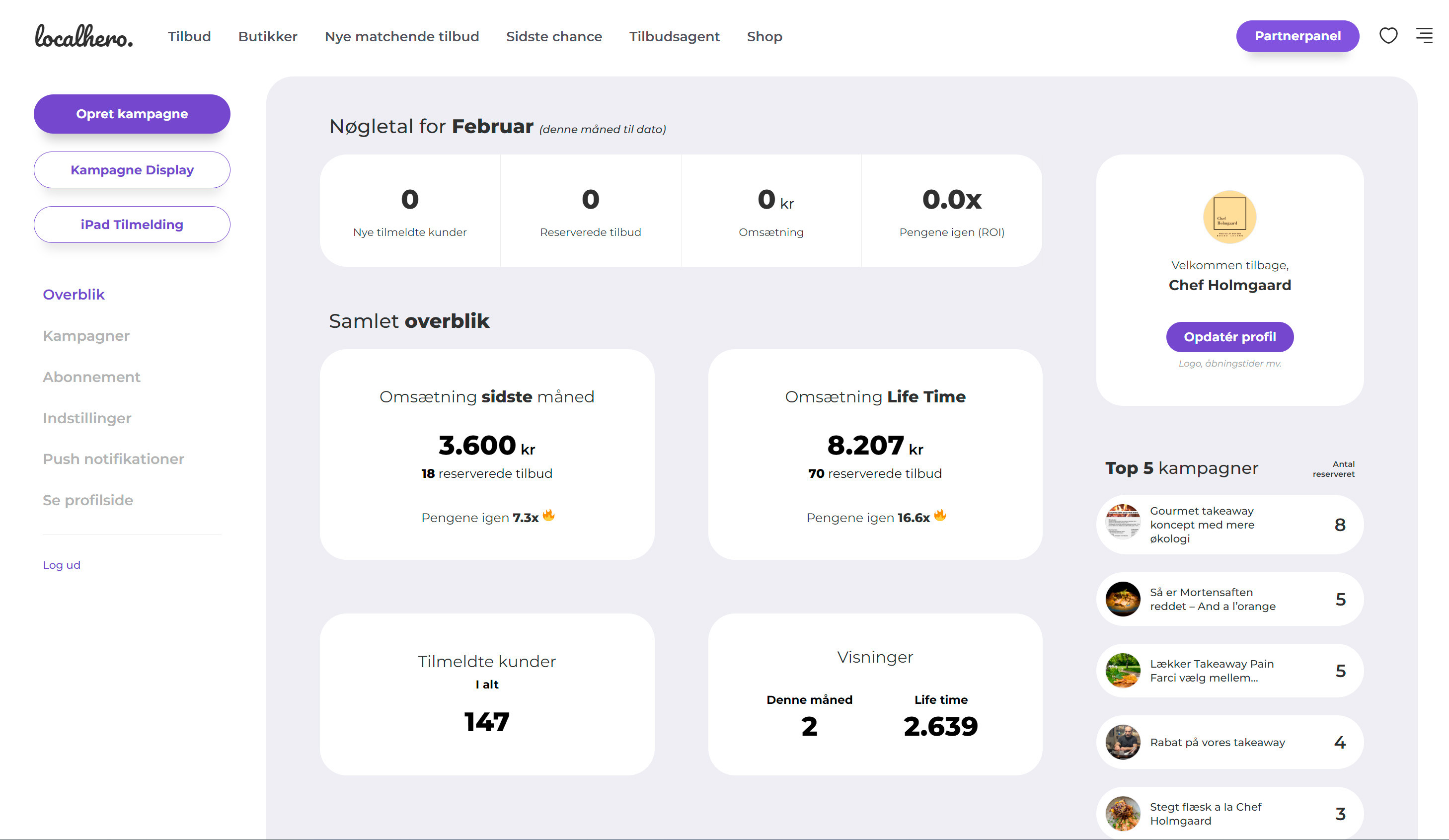The width and height of the screenshot is (1449, 840).
Task: Click the Chef Holmgaard profile avatar
Action: [1229, 217]
